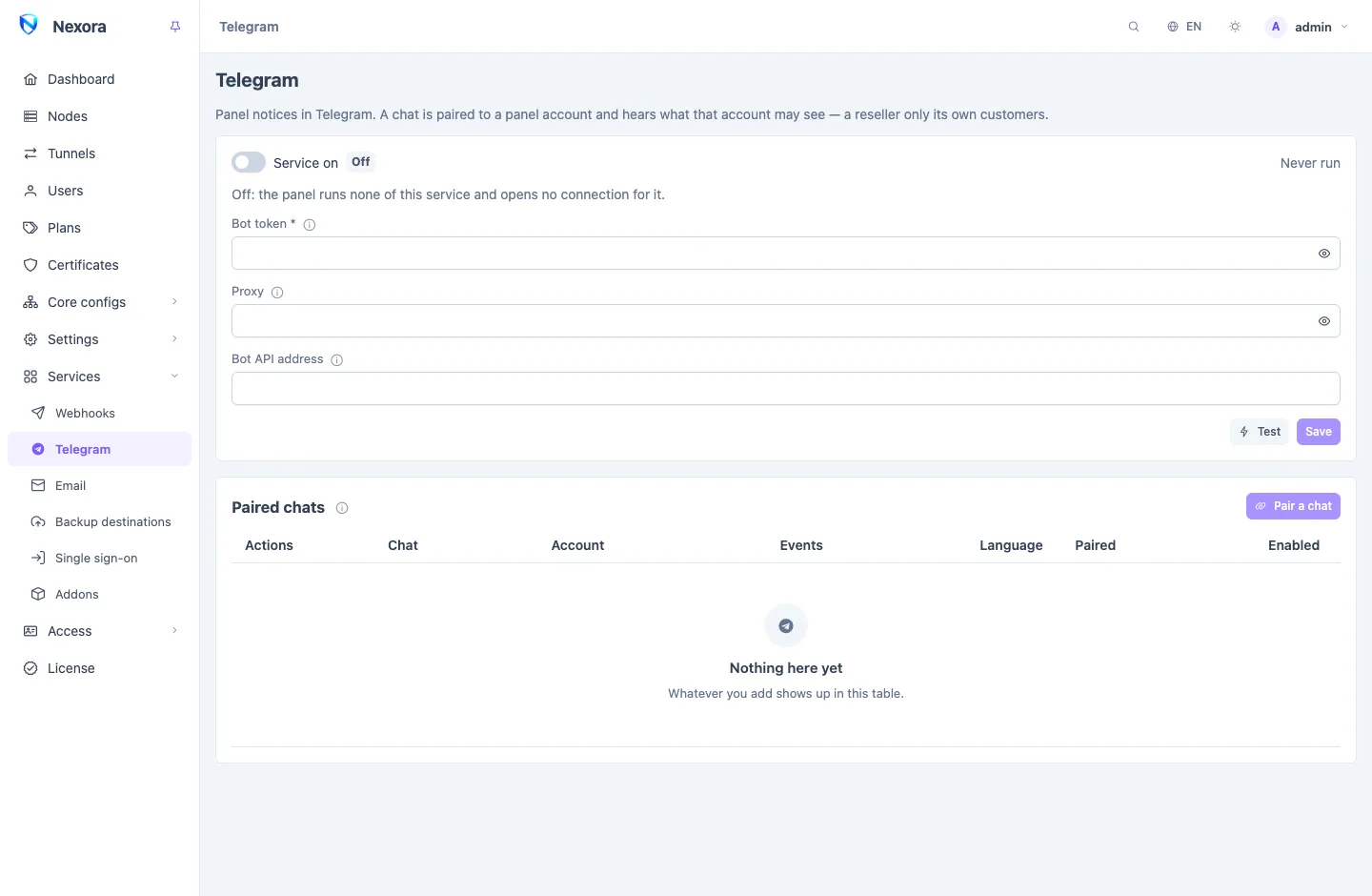Open the admin account dropdown

1307,27
